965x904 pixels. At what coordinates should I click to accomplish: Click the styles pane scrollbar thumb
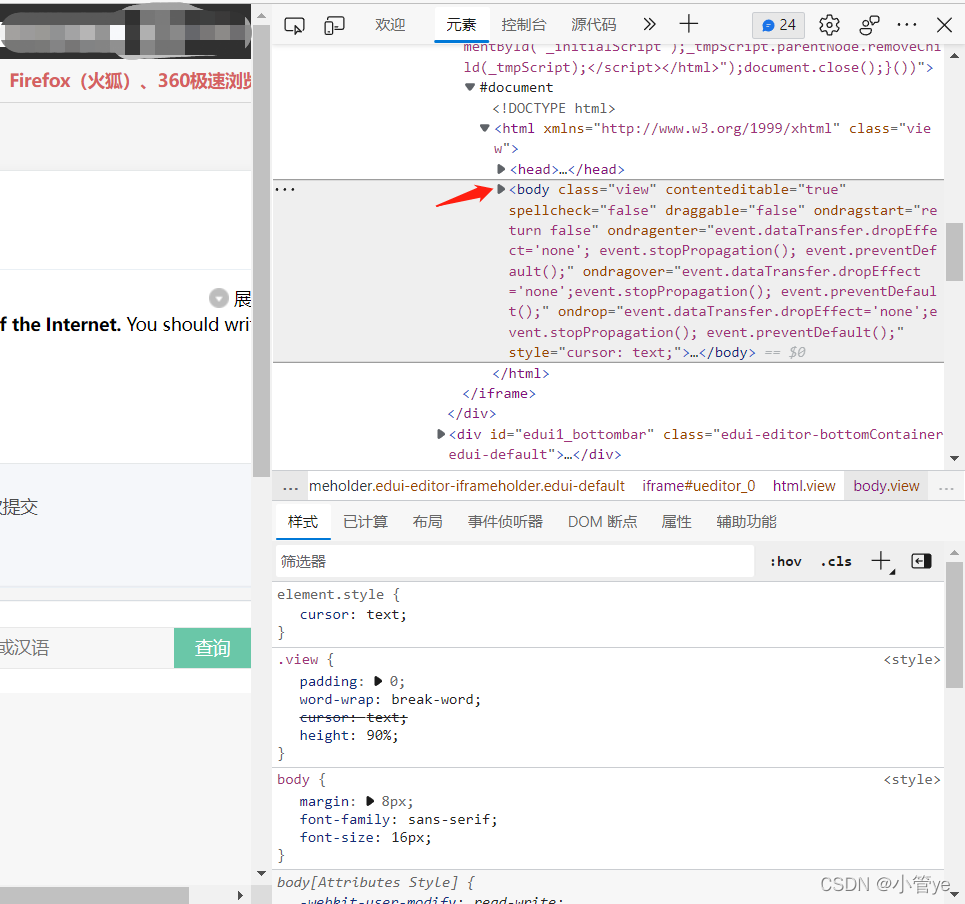955,625
